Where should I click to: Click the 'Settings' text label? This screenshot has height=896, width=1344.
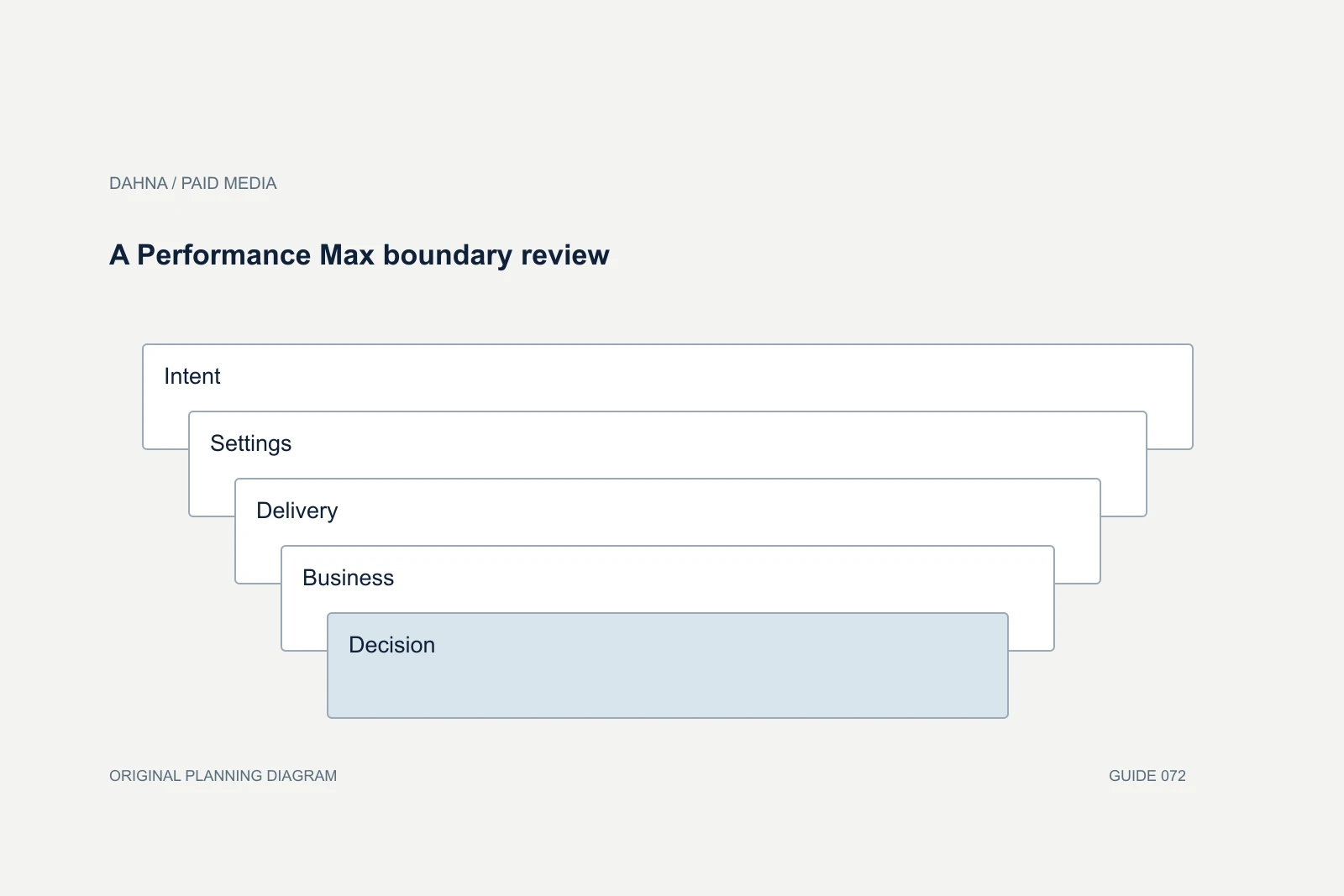click(x=250, y=443)
